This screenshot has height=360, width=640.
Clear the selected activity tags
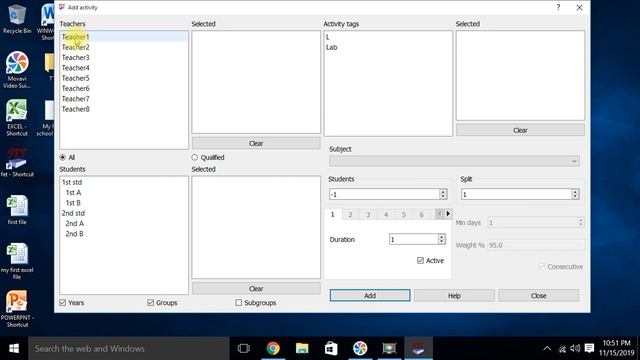point(520,130)
